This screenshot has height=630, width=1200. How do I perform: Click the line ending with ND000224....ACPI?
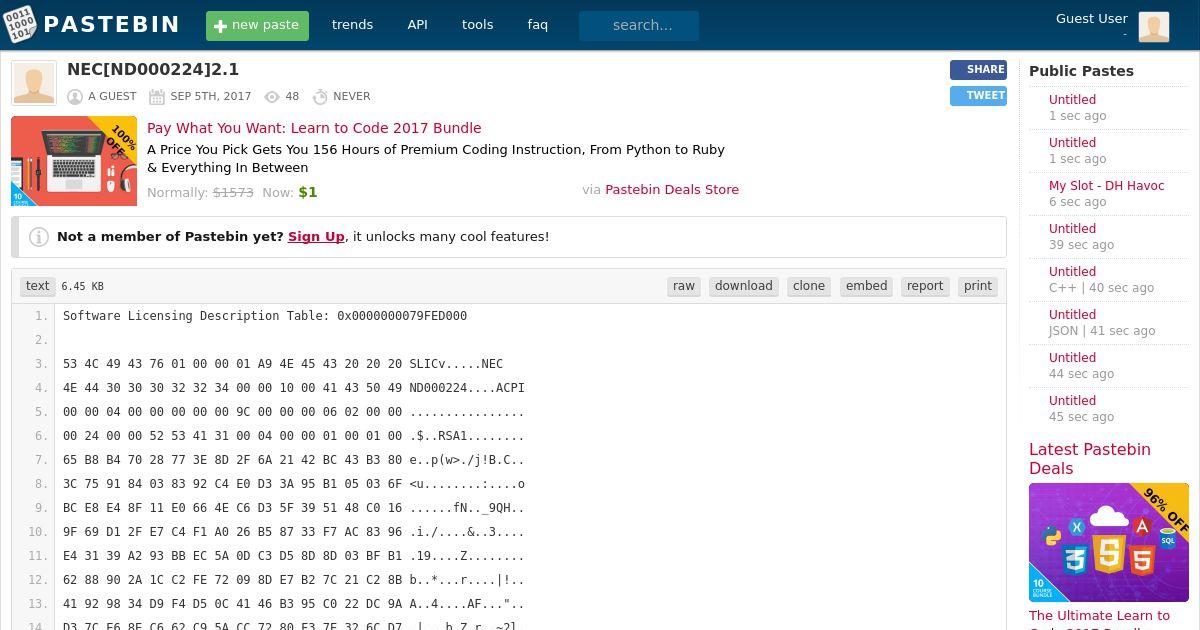(x=294, y=388)
